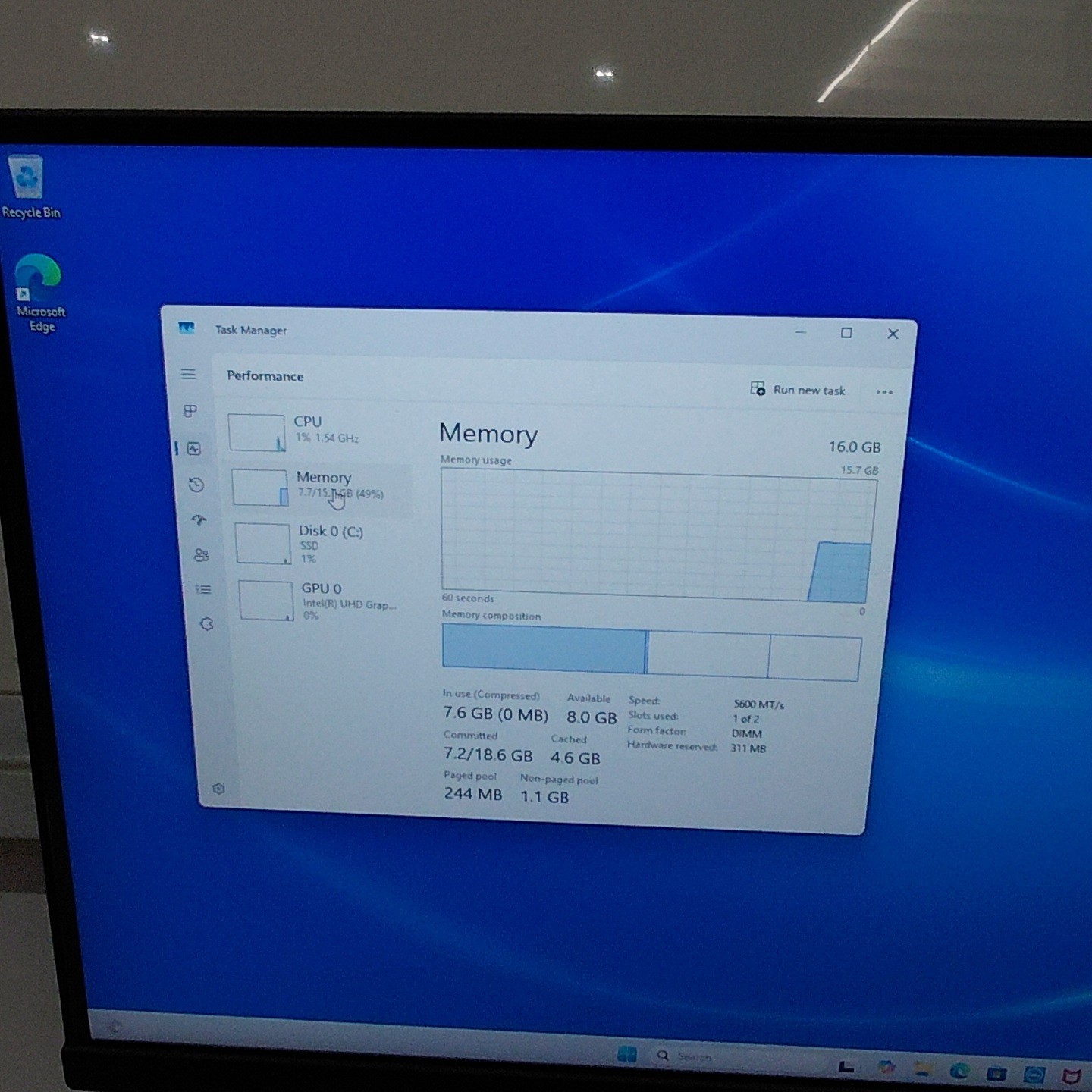
Task: Open the Services sidebar icon
Action: click(206, 624)
